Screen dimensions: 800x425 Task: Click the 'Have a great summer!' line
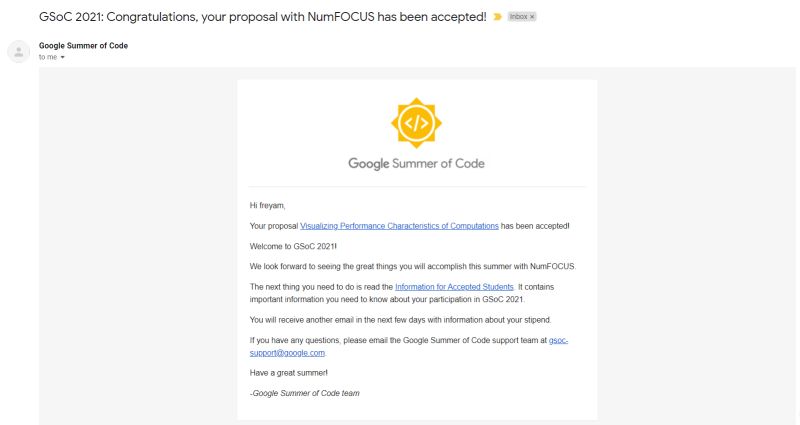coord(288,373)
